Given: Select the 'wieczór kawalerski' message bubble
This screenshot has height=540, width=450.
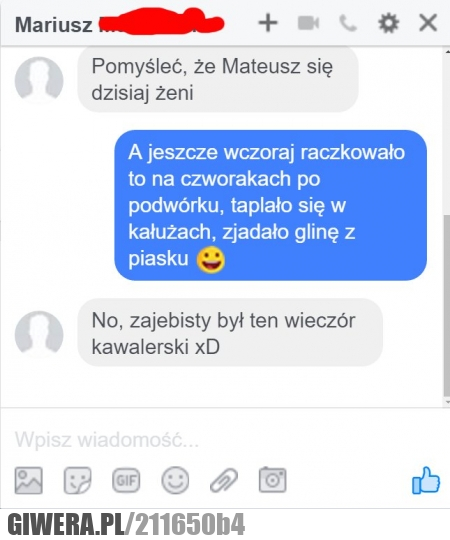Looking at the screenshot, I should [230, 333].
